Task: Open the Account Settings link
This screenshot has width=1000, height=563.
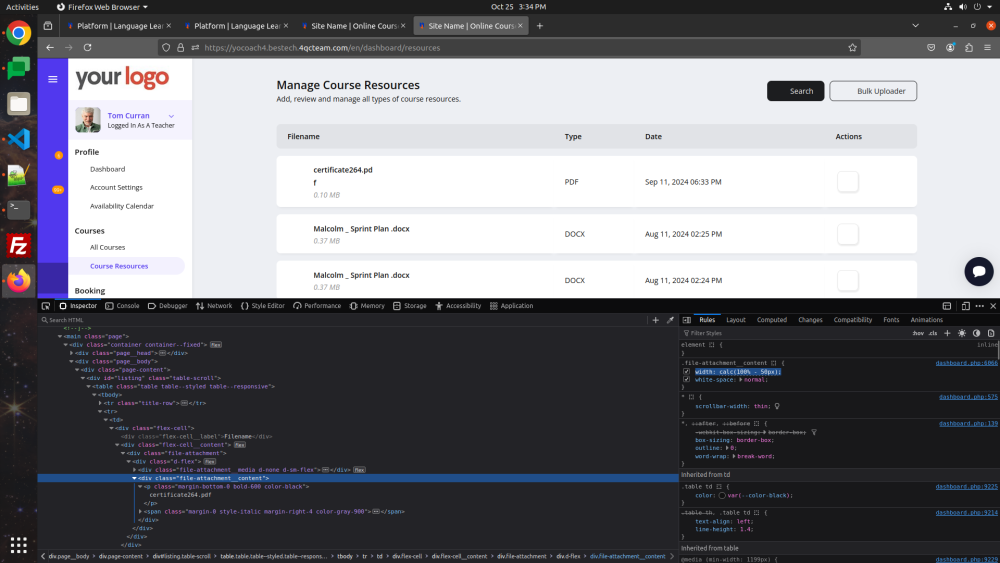Action: [116, 187]
